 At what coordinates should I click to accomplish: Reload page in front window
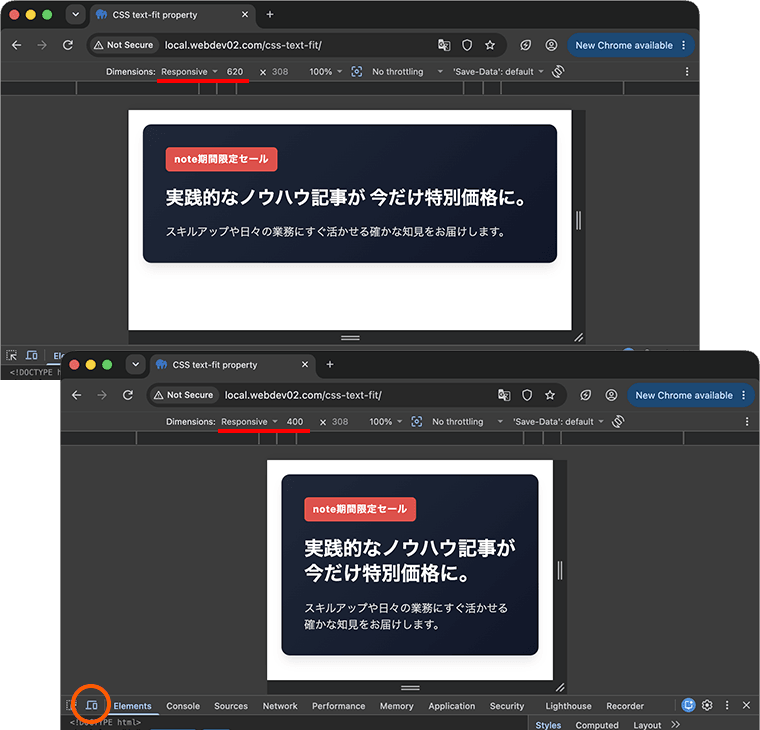(x=128, y=395)
